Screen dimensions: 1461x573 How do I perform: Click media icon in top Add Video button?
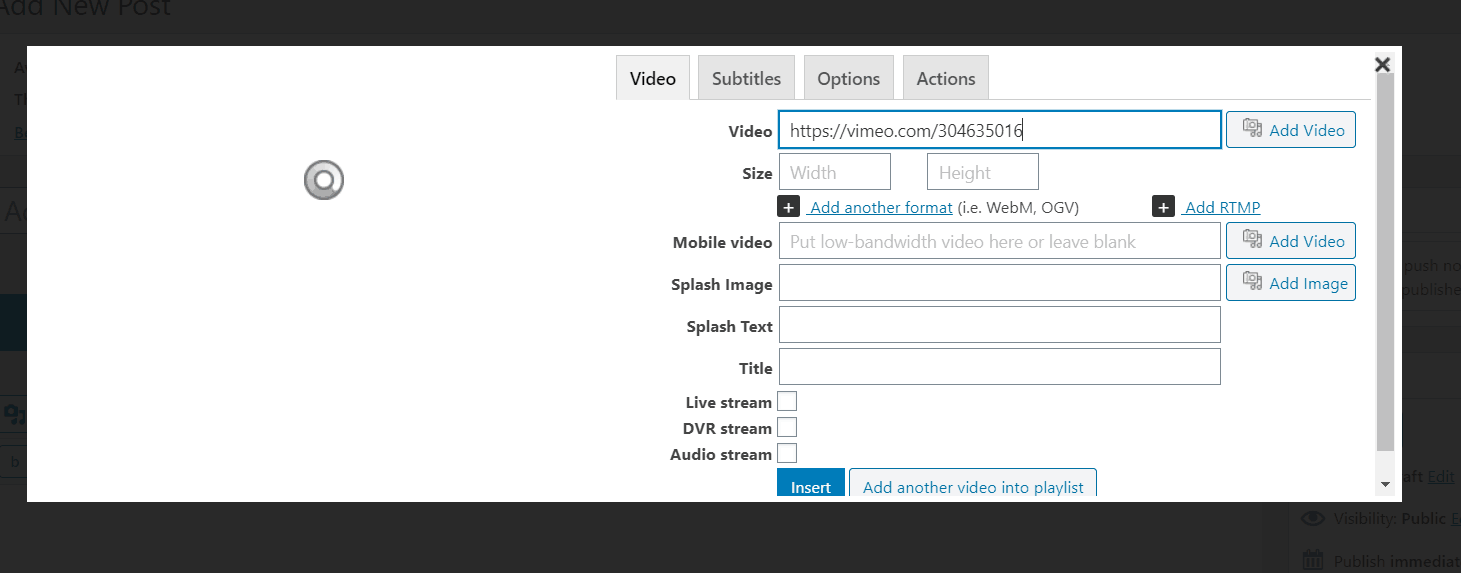point(1252,128)
